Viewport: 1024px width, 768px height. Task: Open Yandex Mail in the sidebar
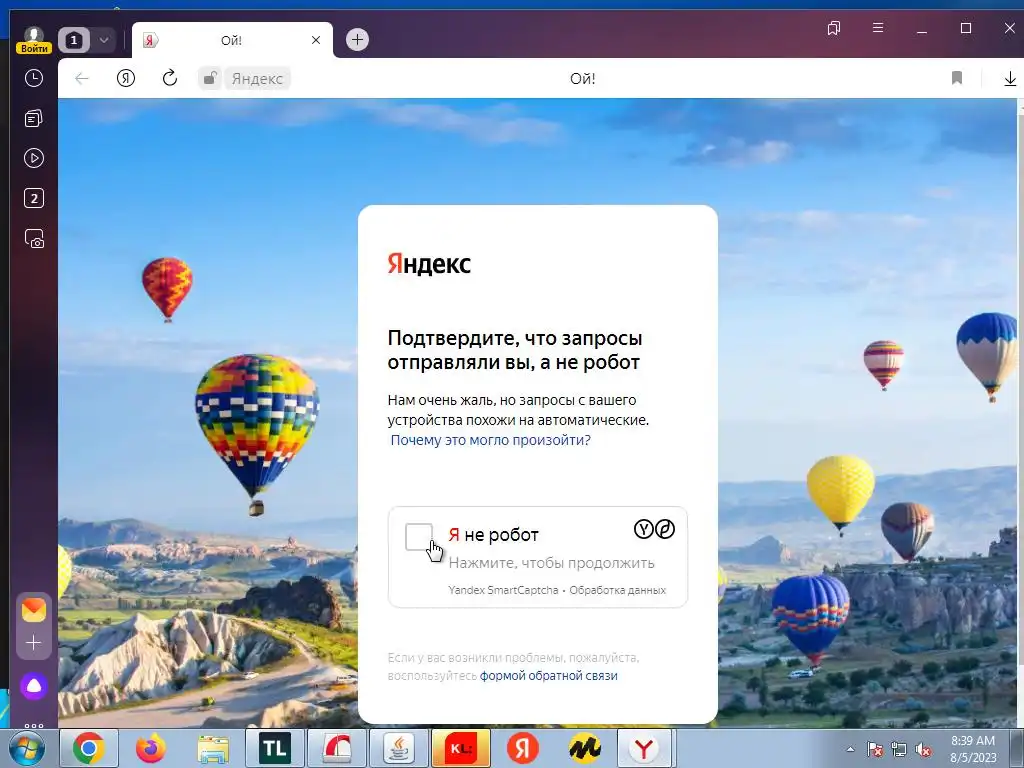34,611
